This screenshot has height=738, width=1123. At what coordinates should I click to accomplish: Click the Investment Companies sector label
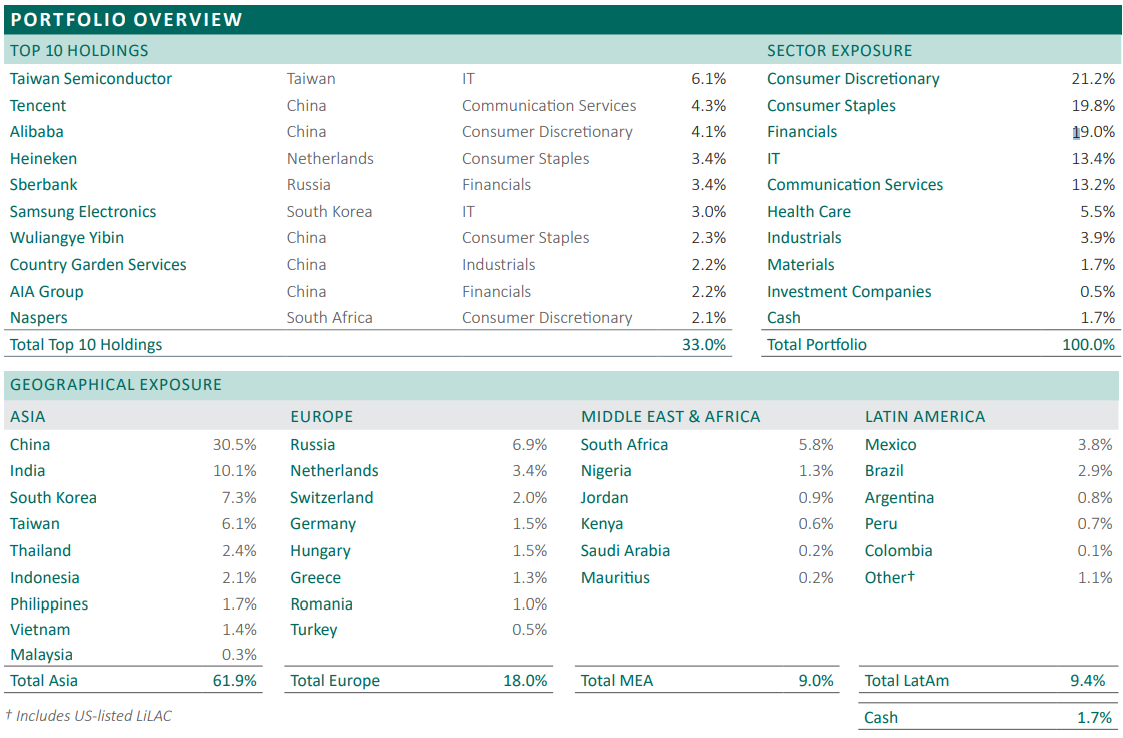[x=849, y=292]
